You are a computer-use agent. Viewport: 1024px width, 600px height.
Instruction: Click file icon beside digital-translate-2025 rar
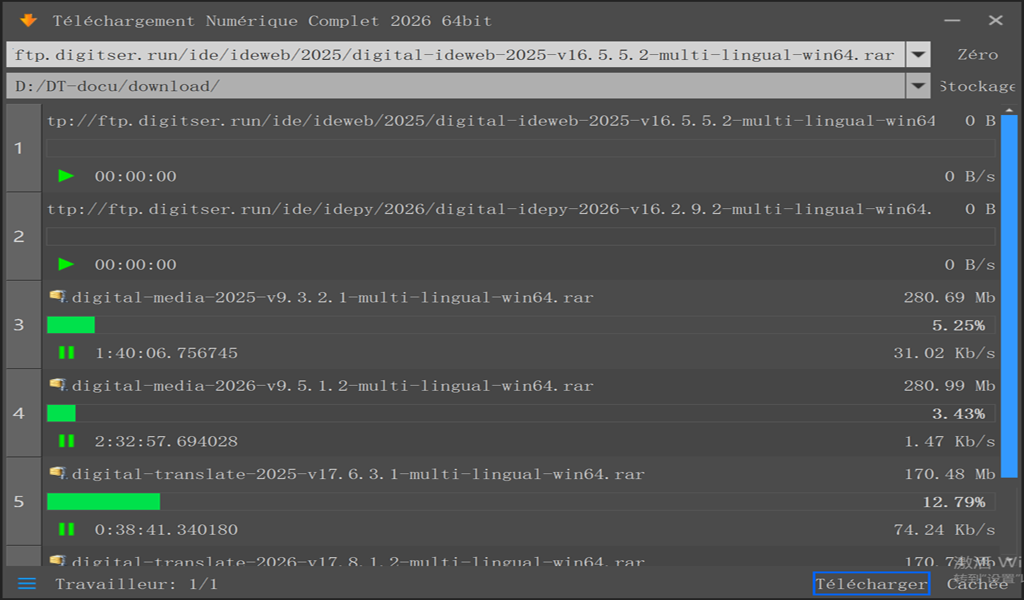pos(57,473)
